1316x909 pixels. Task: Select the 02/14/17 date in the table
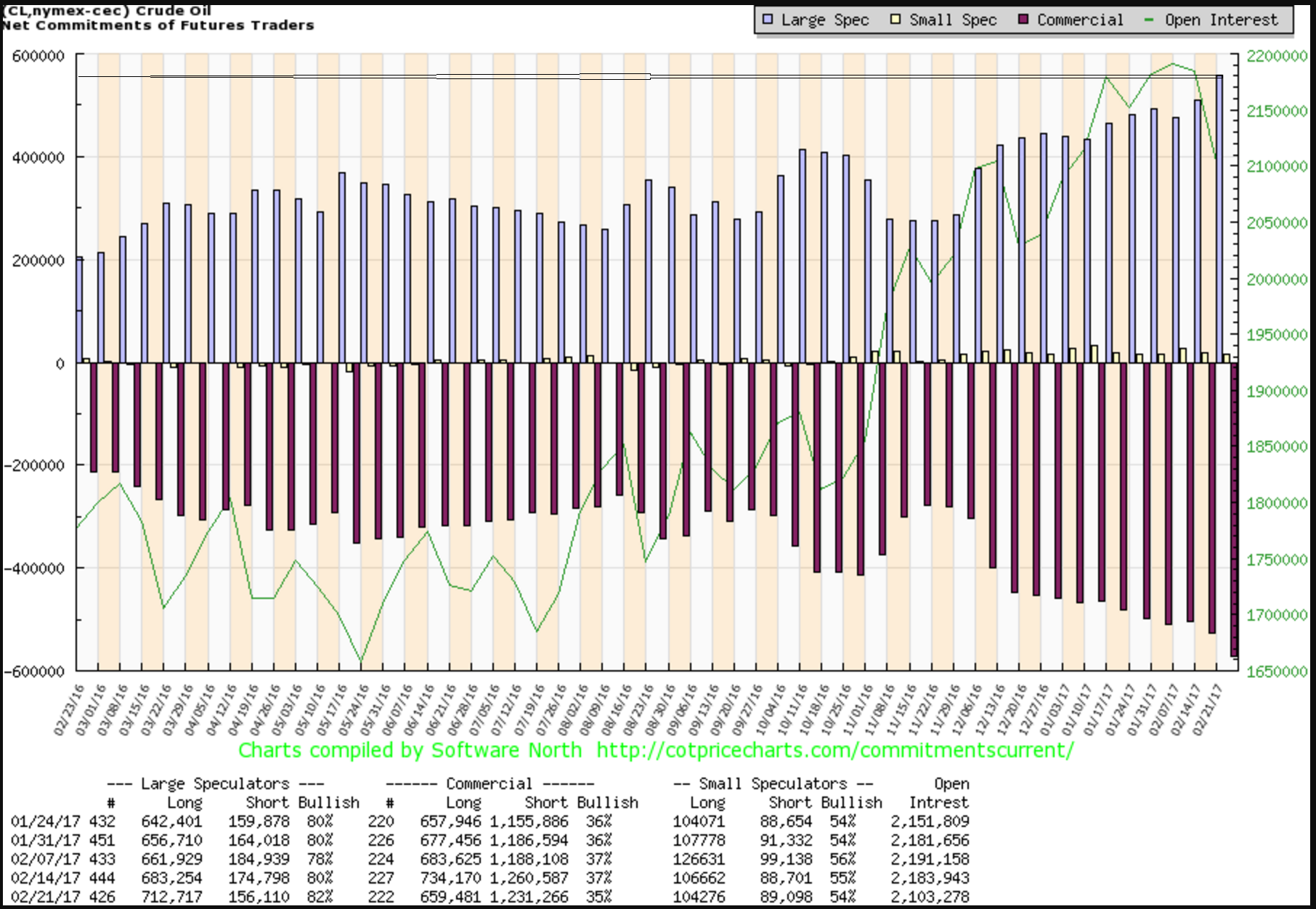tap(46, 879)
